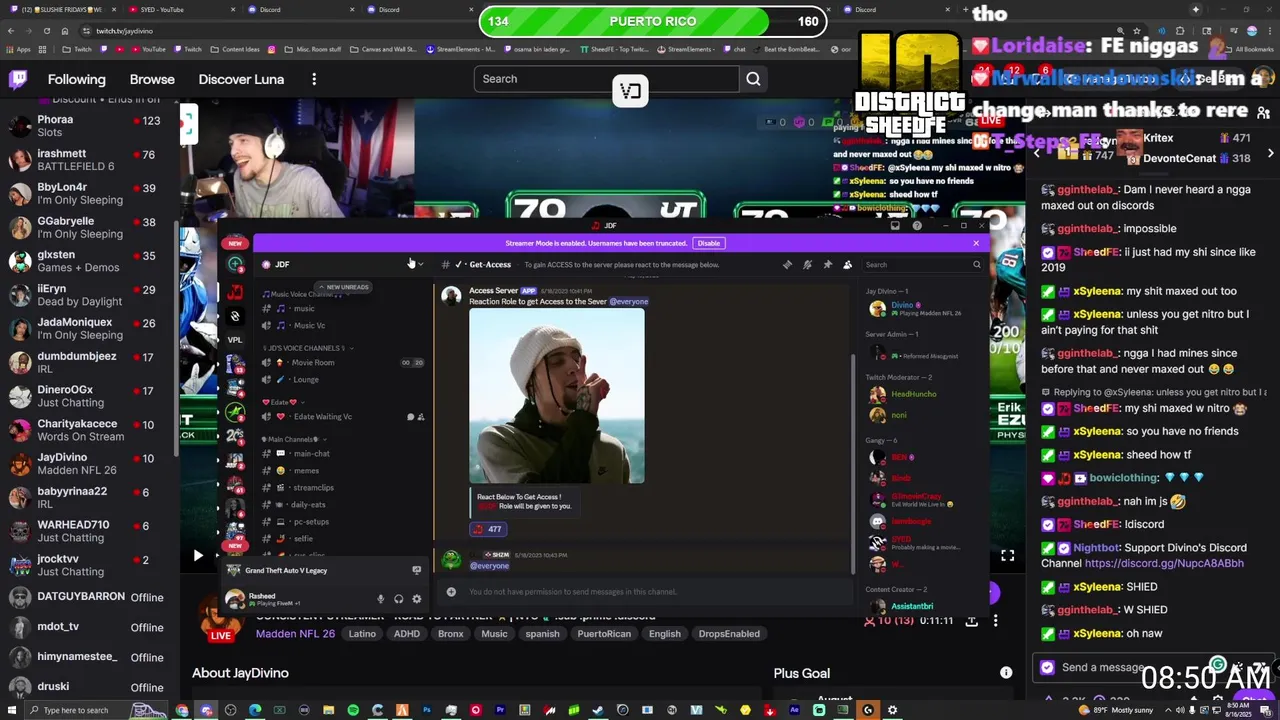
Task: Open the main-chat Discord channel
Action: click(x=311, y=454)
